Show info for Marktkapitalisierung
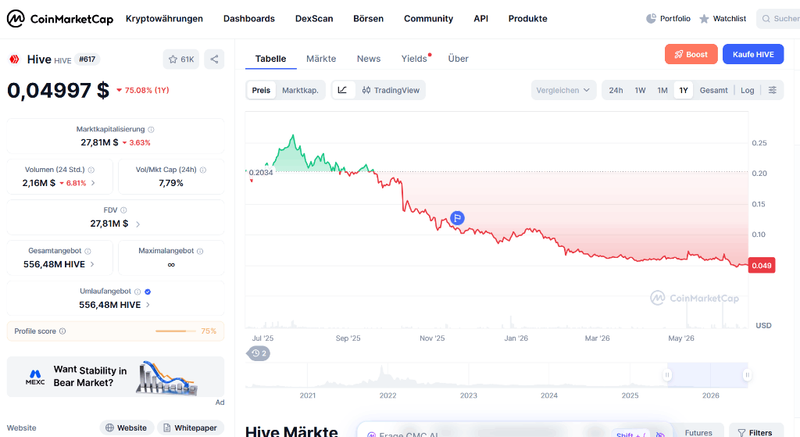 151,130
